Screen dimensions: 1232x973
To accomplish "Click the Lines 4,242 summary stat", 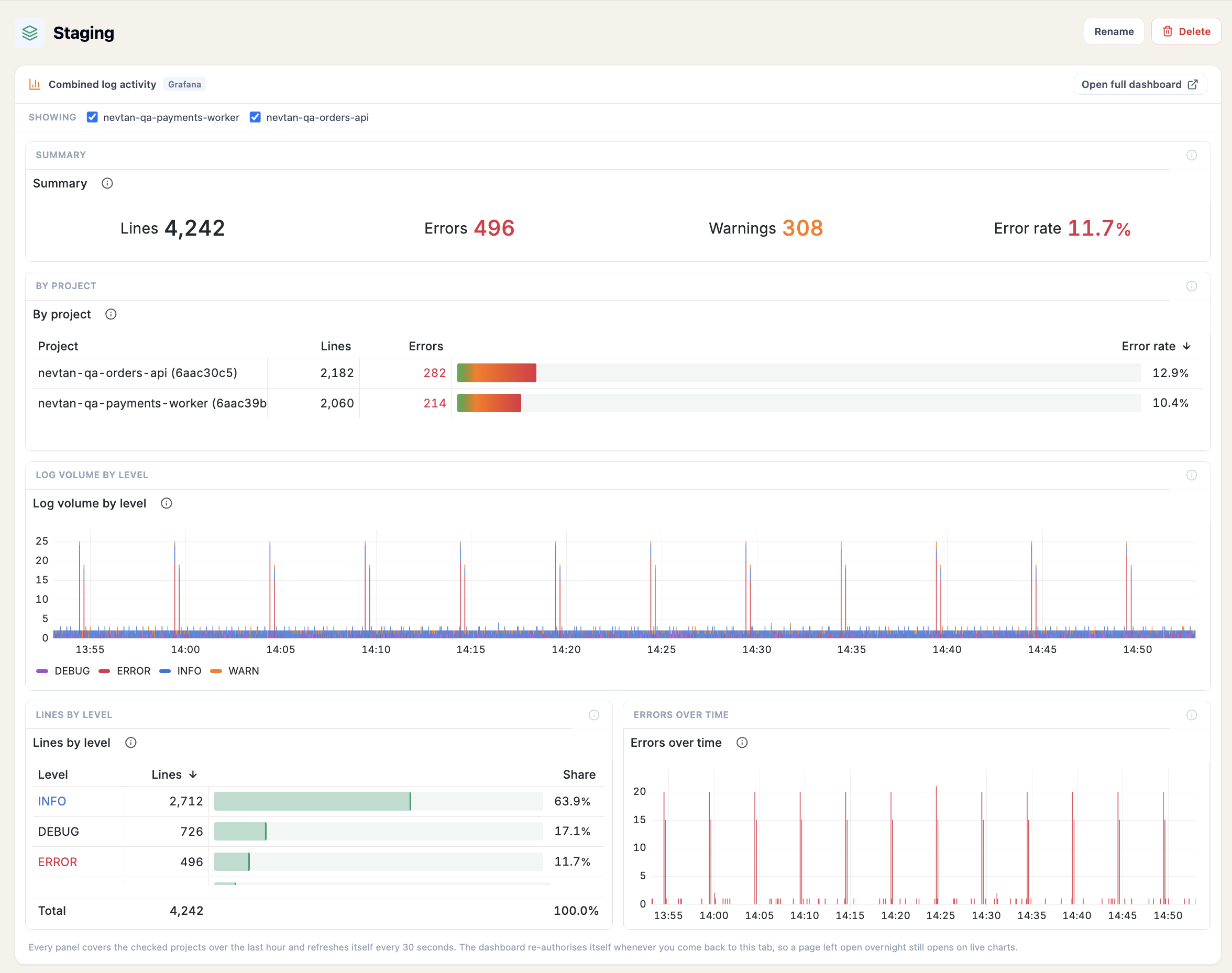I will coord(173,228).
